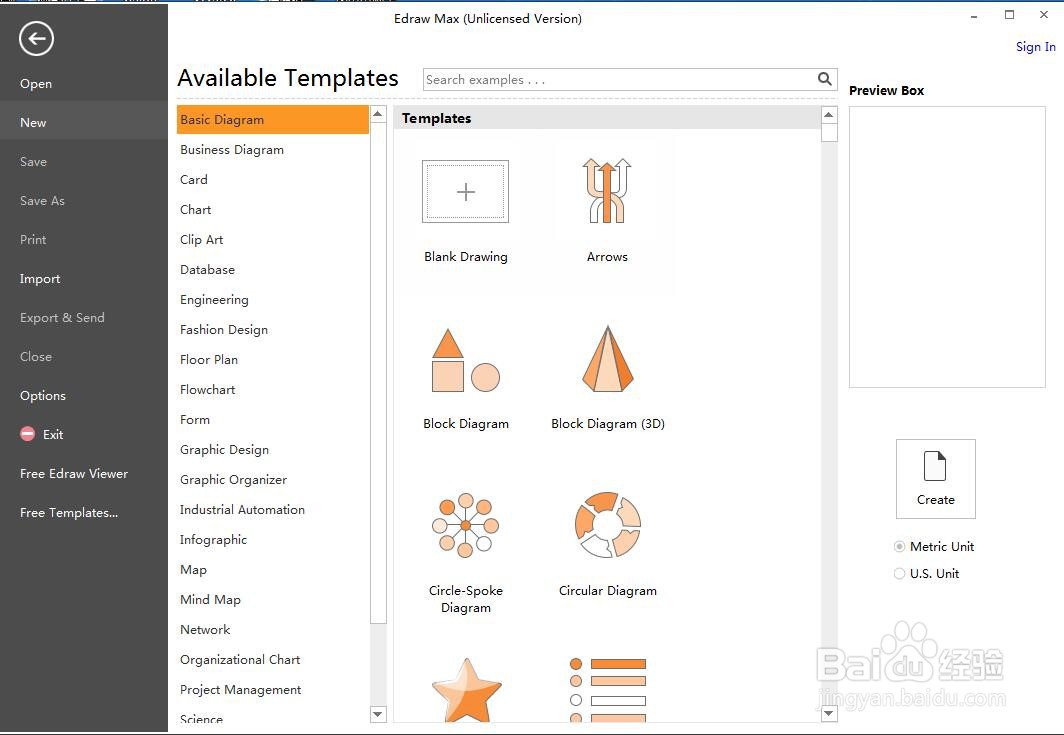Select Basic Diagram category
1064x735 pixels.
coord(273,119)
